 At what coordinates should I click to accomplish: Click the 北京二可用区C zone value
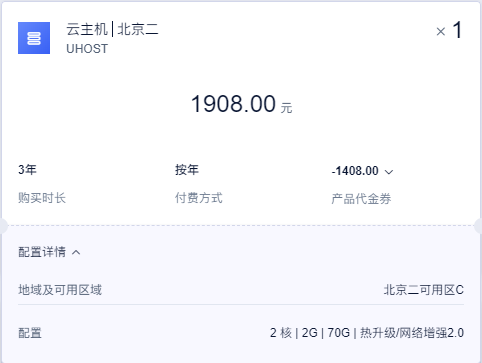click(x=424, y=290)
